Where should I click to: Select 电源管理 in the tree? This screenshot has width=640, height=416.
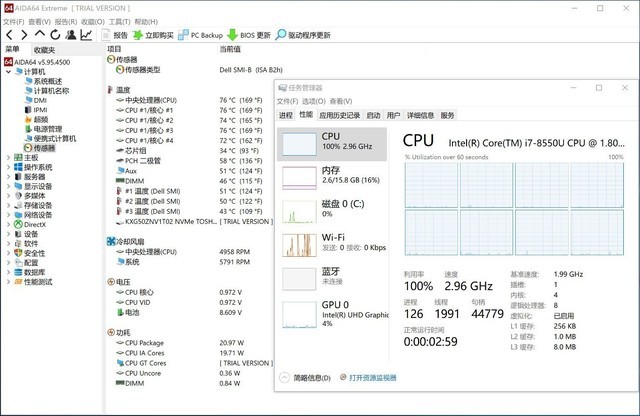43,129
